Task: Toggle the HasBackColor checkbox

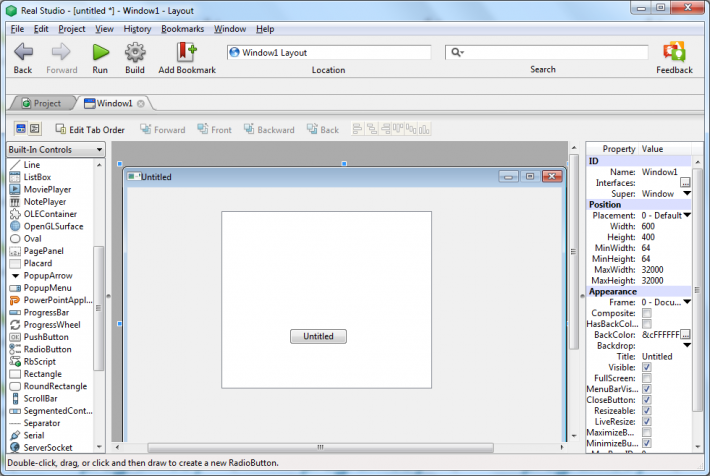Action: (647, 324)
